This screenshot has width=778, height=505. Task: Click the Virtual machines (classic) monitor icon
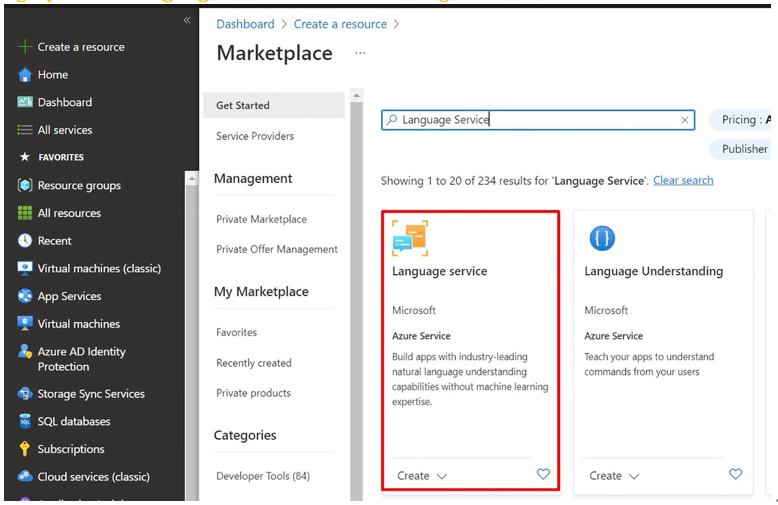(24, 268)
